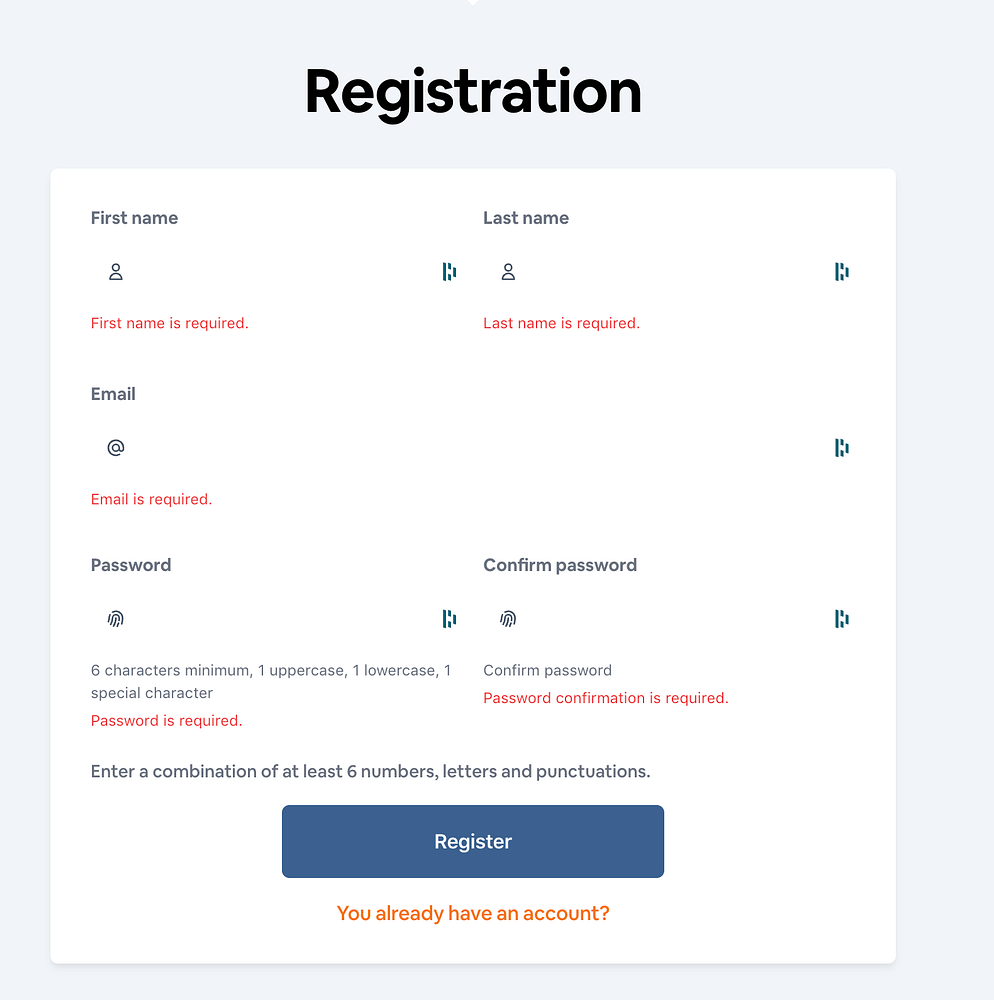Viewport: 994px width, 1000px height.
Task: Click the @ icon in Email field
Action: 115,448
